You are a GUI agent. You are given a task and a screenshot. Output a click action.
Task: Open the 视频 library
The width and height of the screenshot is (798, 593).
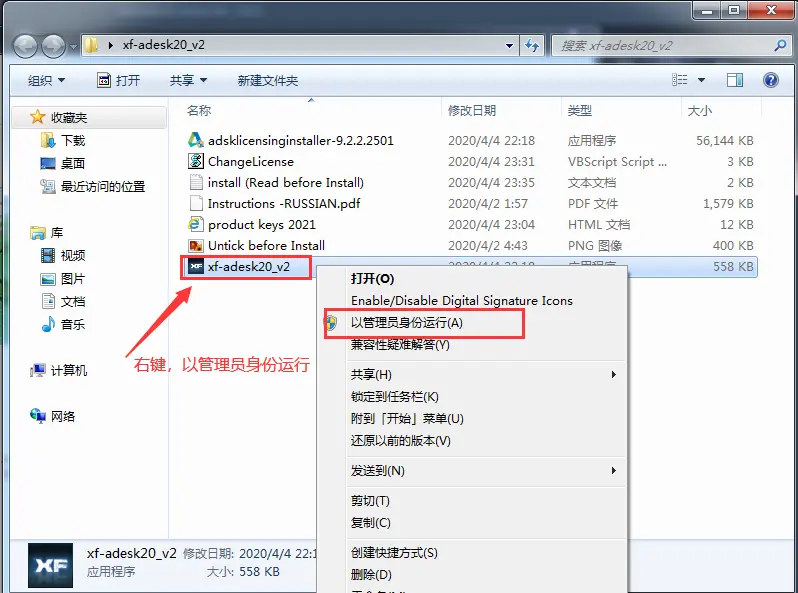(x=73, y=256)
